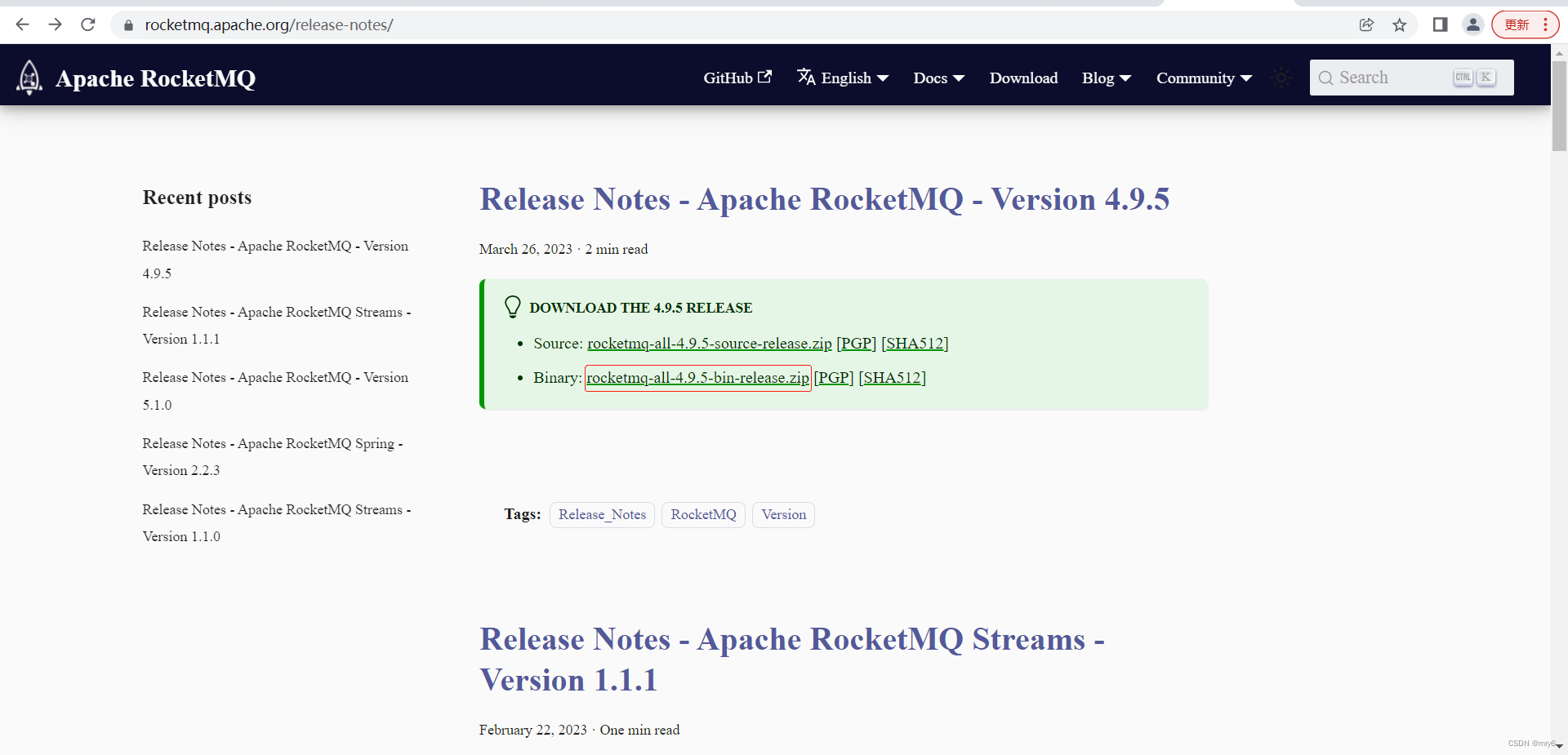This screenshot has height=755, width=1568.
Task: Click the browser back arrow
Action: [x=22, y=24]
